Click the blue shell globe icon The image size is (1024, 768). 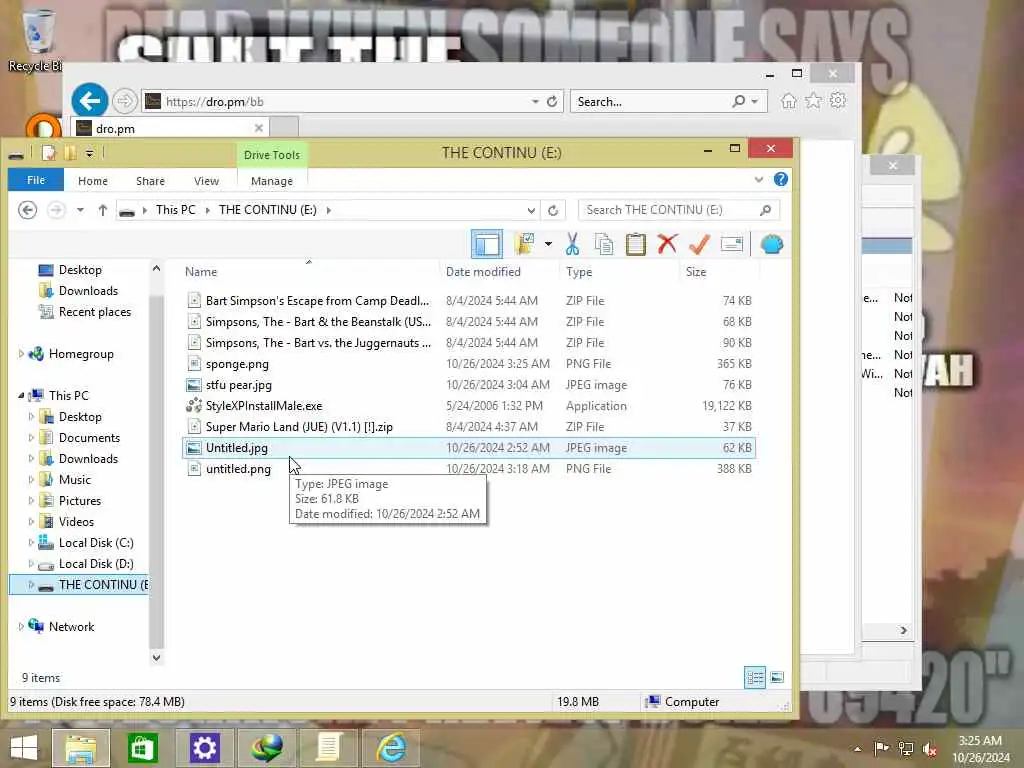[x=772, y=244]
